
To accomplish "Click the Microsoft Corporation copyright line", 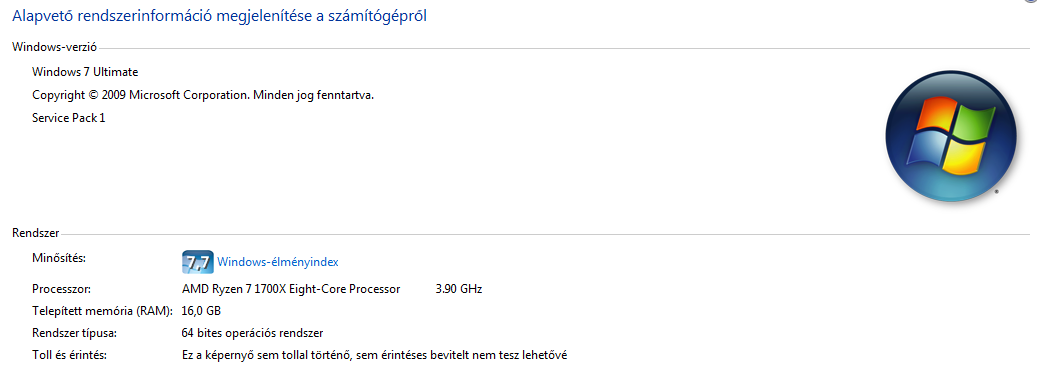I will coord(203,95).
